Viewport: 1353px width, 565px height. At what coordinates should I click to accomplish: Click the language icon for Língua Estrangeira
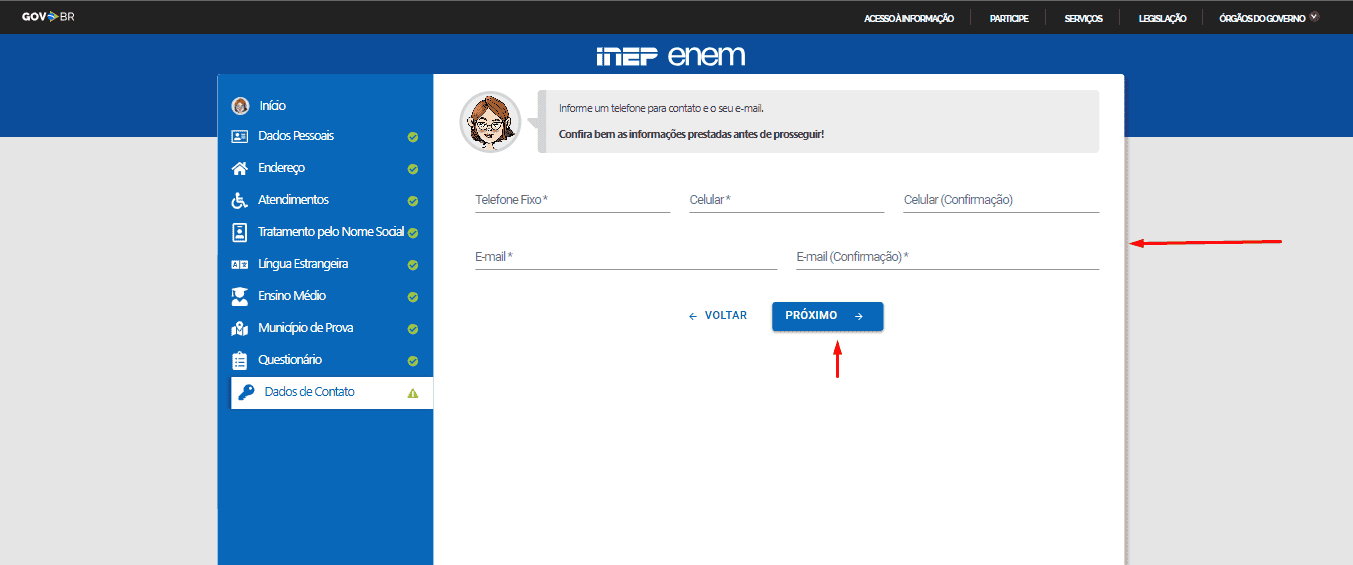239,264
